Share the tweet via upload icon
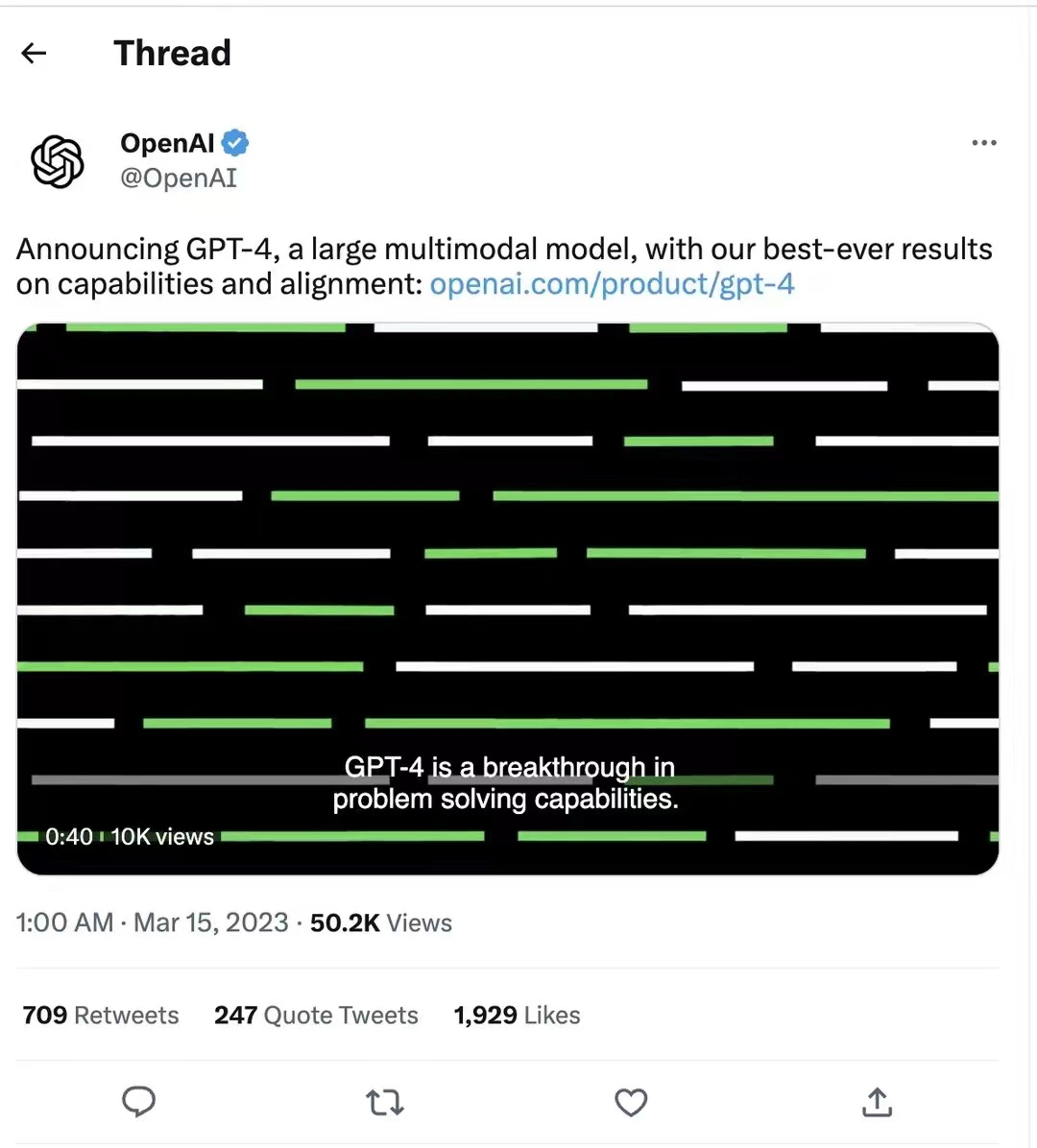 (x=877, y=1102)
